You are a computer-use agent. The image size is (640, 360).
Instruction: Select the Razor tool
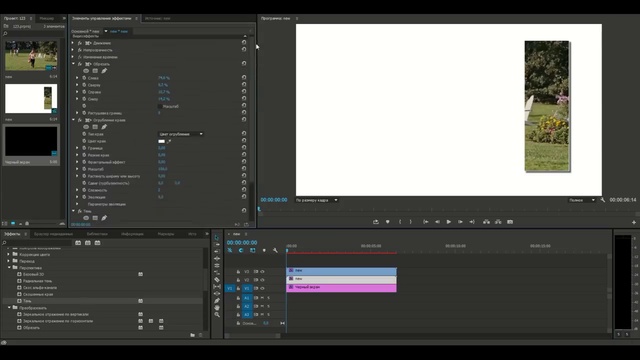coord(217,280)
